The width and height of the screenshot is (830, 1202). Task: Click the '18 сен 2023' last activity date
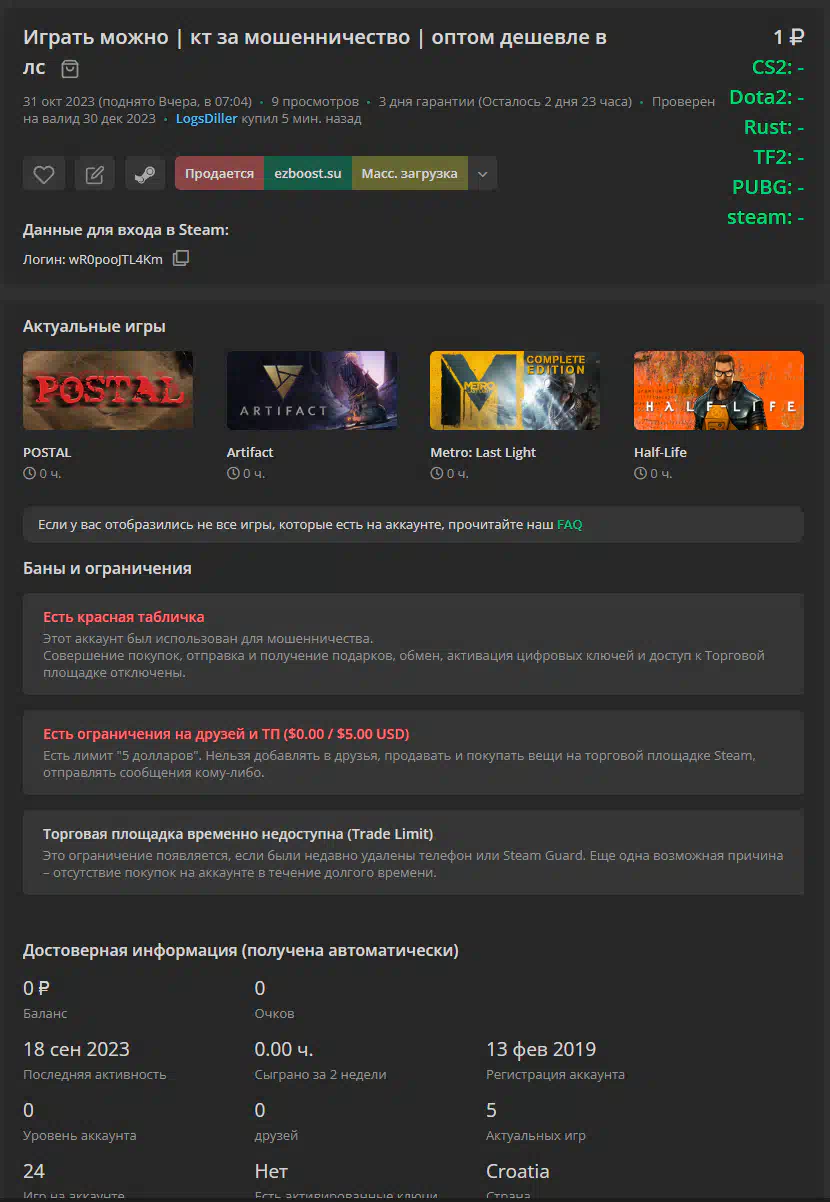click(x=76, y=1050)
